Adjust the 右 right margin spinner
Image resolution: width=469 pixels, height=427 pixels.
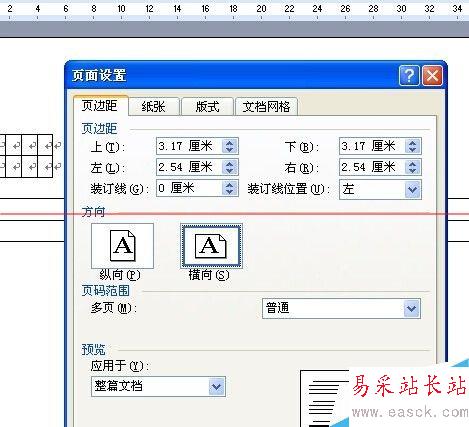(x=413, y=167)
